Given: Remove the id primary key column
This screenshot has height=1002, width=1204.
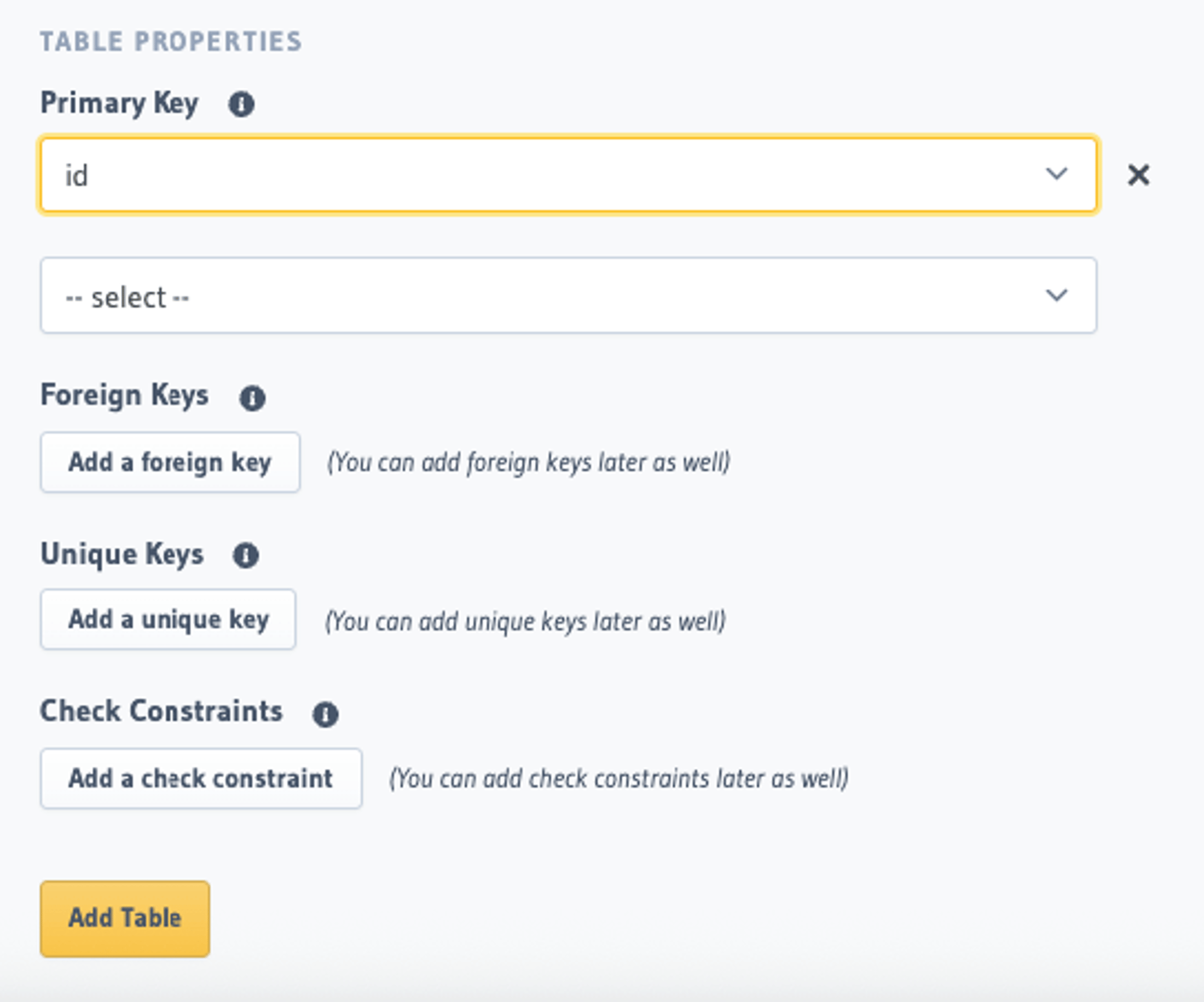Looking at the screenshot, I should tap(1138, 175).
